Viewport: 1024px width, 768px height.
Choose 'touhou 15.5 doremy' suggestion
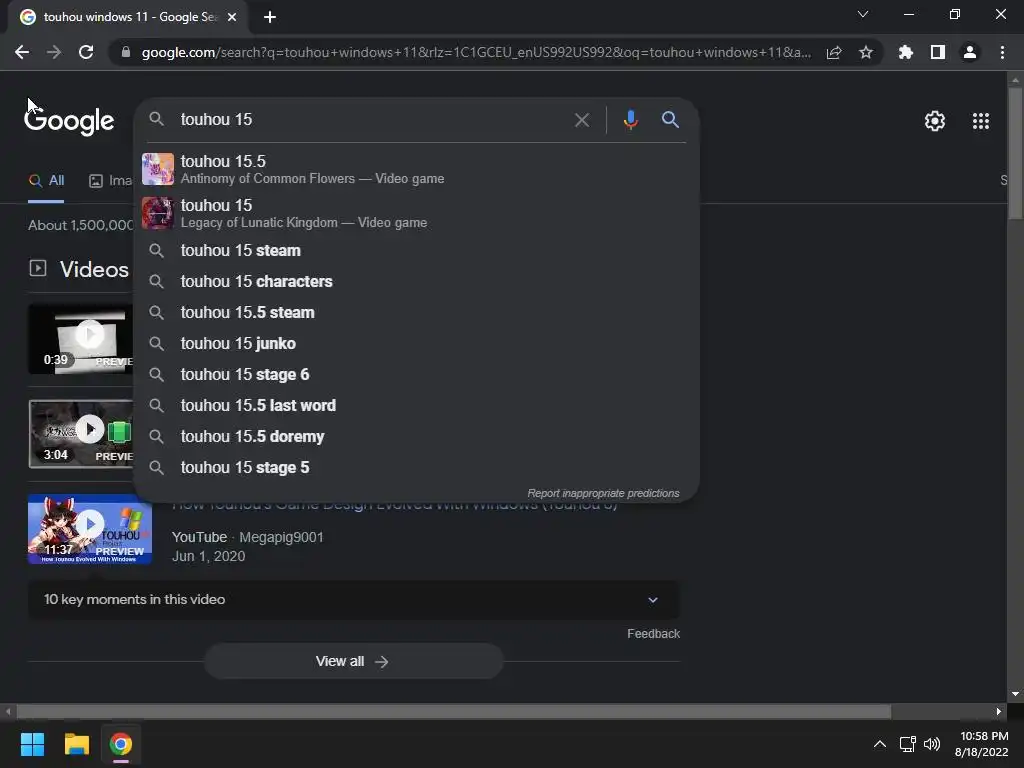[417, 436]
